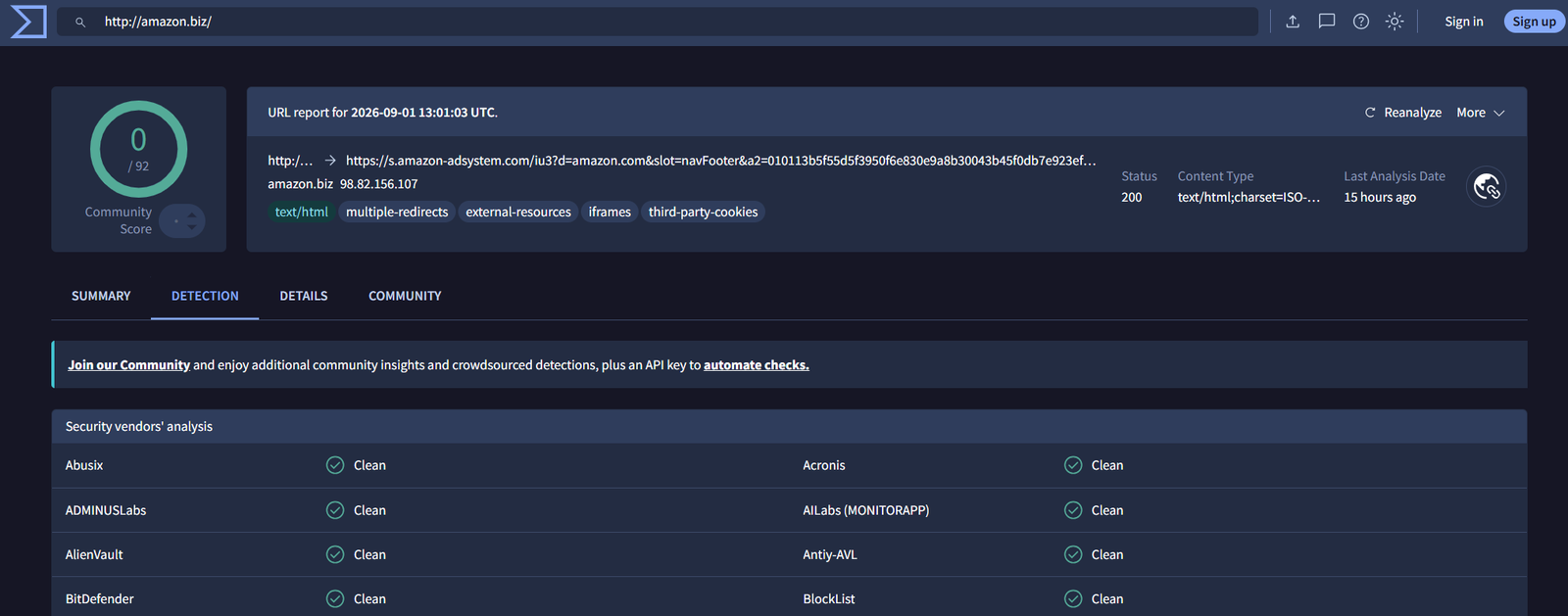This screenshot has height=616, width=1568.
Task: Click the text/html tag
Action: 301,212
